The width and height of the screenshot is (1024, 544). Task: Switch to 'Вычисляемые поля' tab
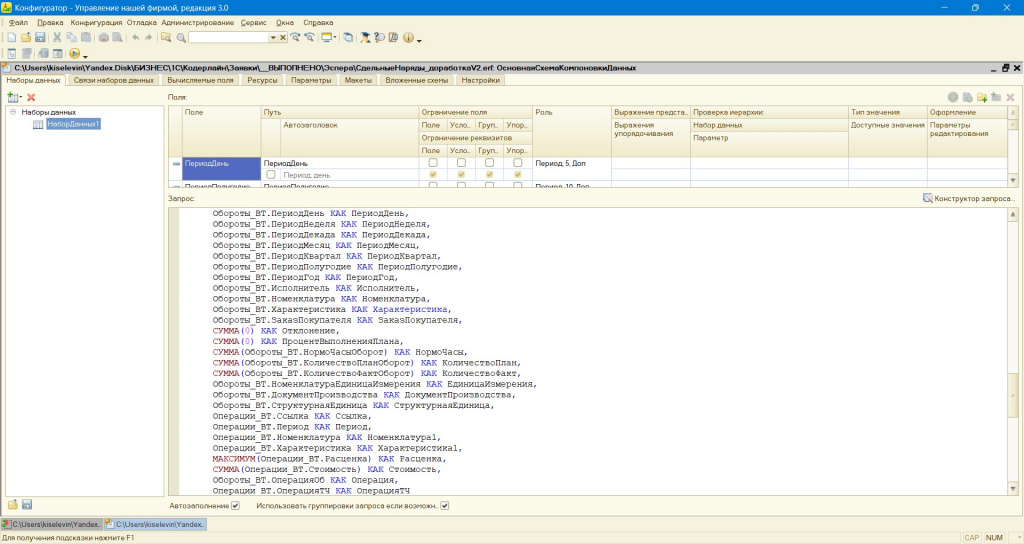(x=200, y=80)
